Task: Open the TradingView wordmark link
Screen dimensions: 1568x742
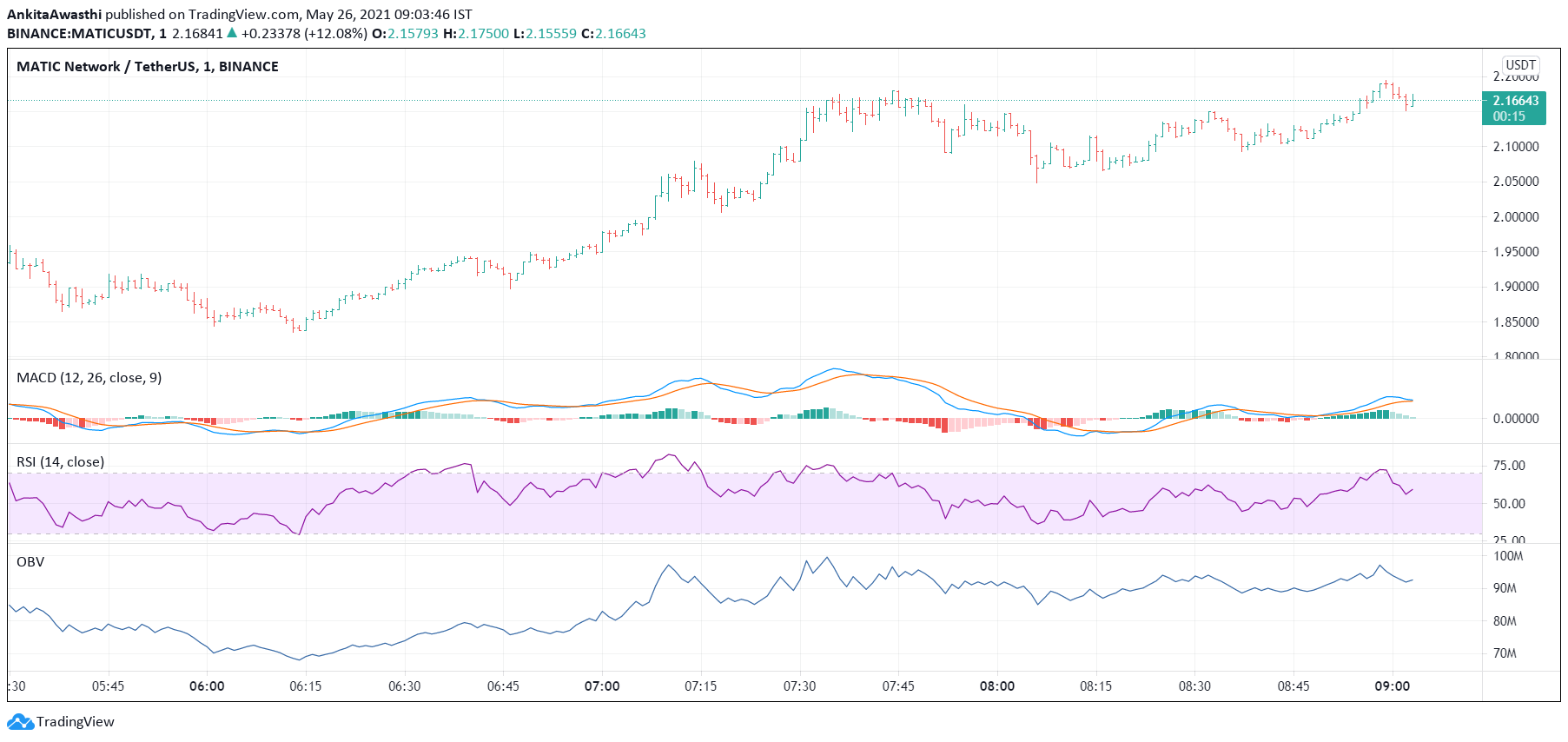Action: pos(76,722)
